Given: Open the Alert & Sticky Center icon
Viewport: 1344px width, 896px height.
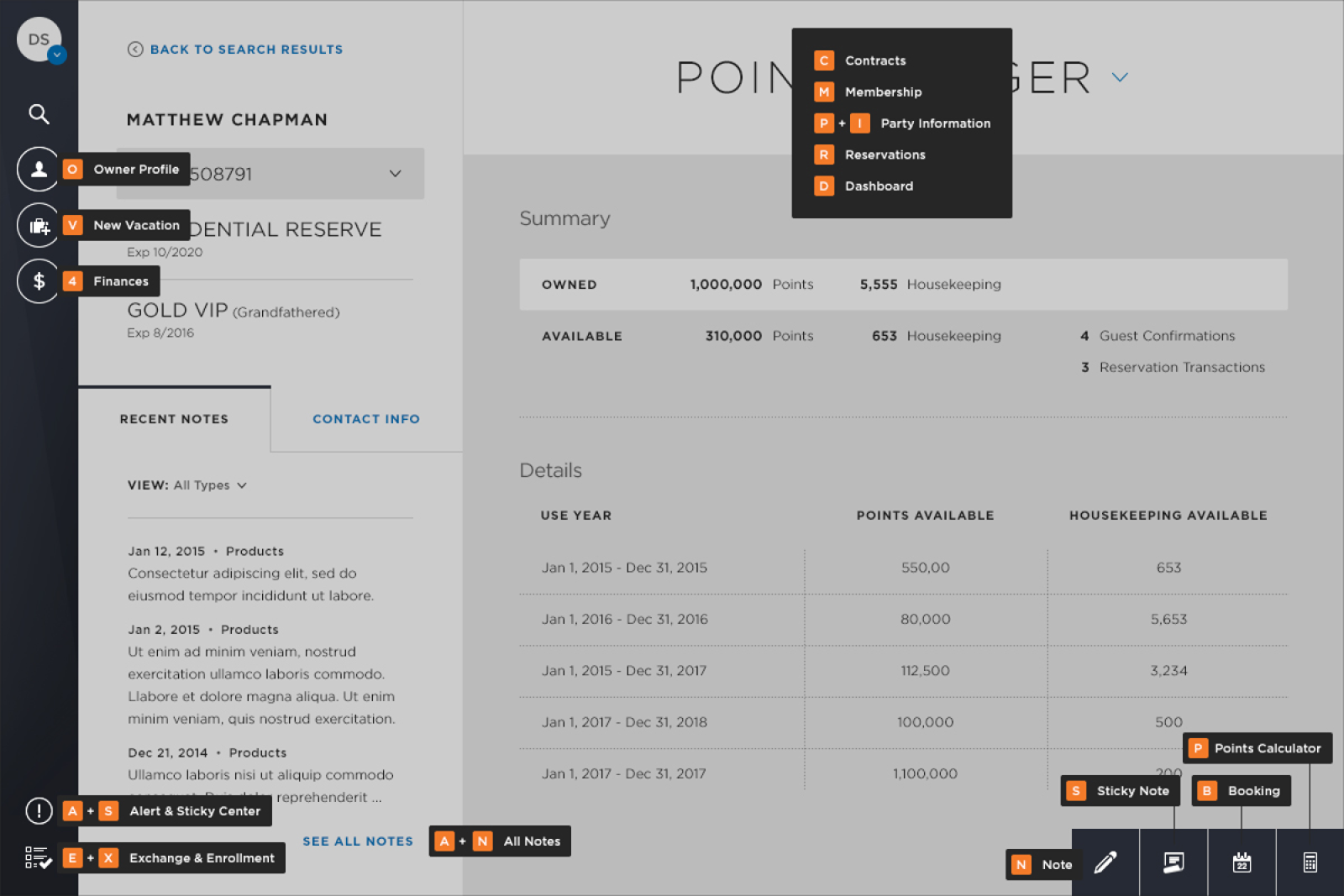Looking at the screenshot, I should (x=38, y=811).
